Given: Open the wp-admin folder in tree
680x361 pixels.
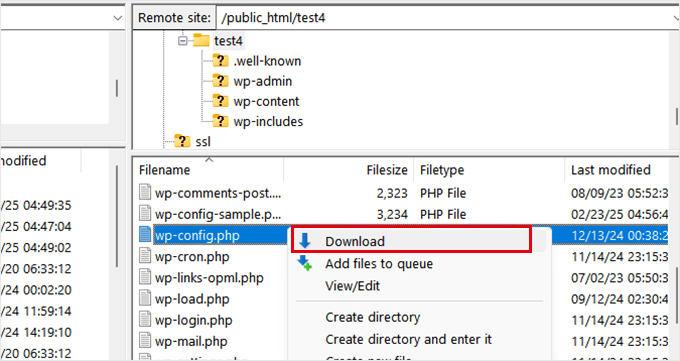Looking at the screenshot, I should click(262, 81).
